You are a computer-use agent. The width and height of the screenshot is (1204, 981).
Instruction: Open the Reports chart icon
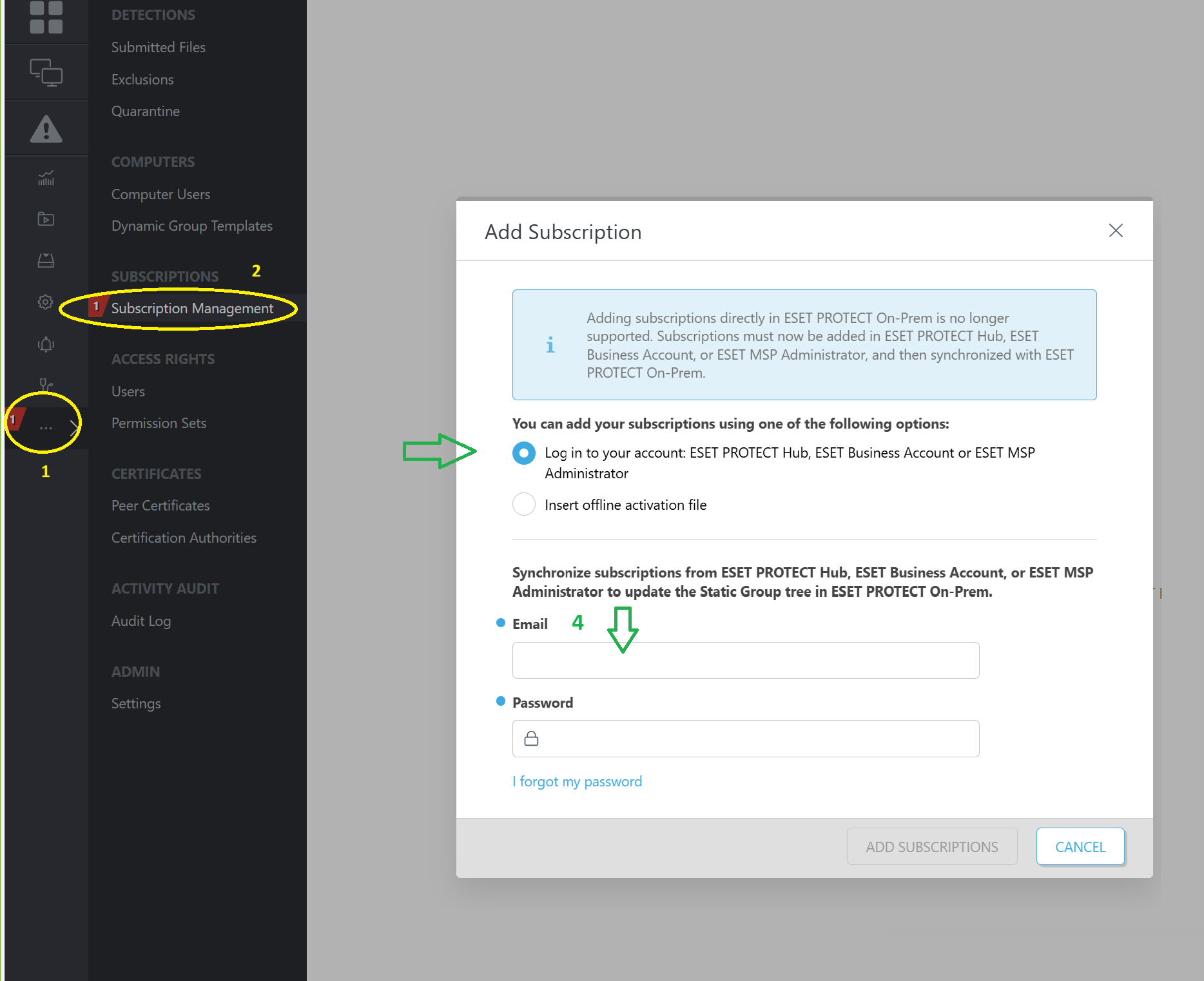46,179
